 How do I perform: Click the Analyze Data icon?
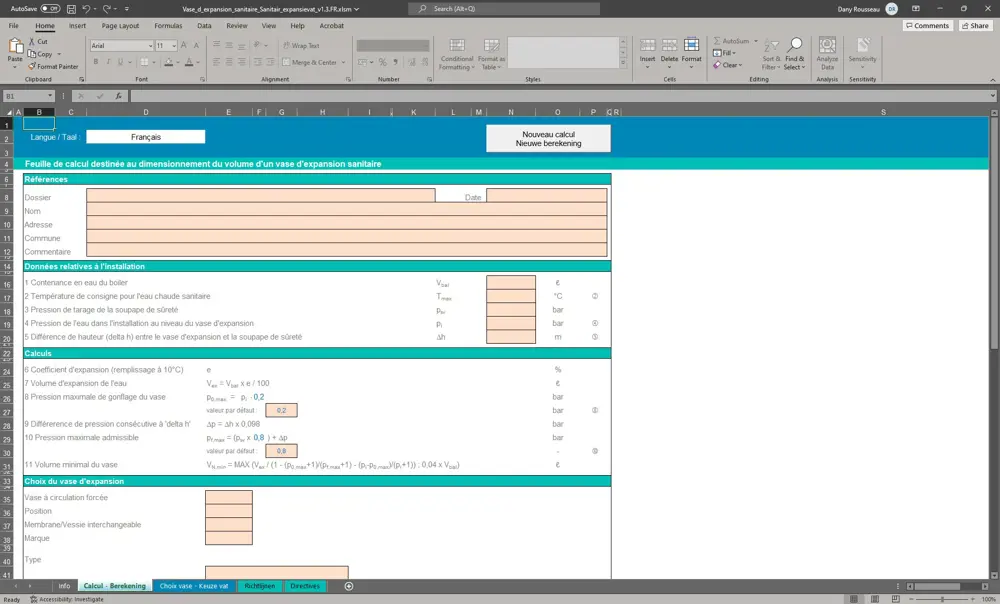(x=827, y=46)
